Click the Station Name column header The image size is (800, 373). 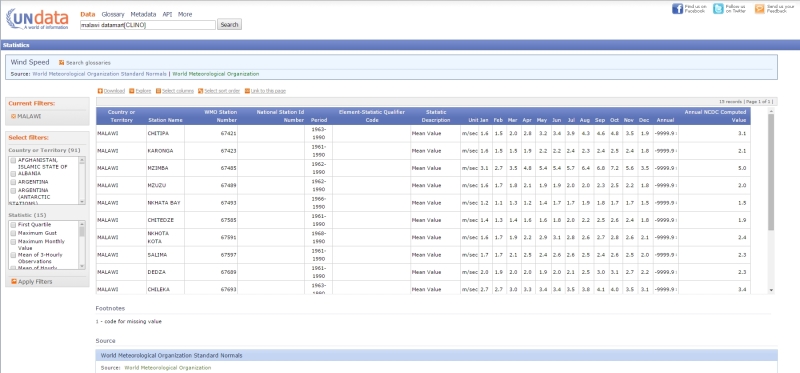click(x=165, y=120)
